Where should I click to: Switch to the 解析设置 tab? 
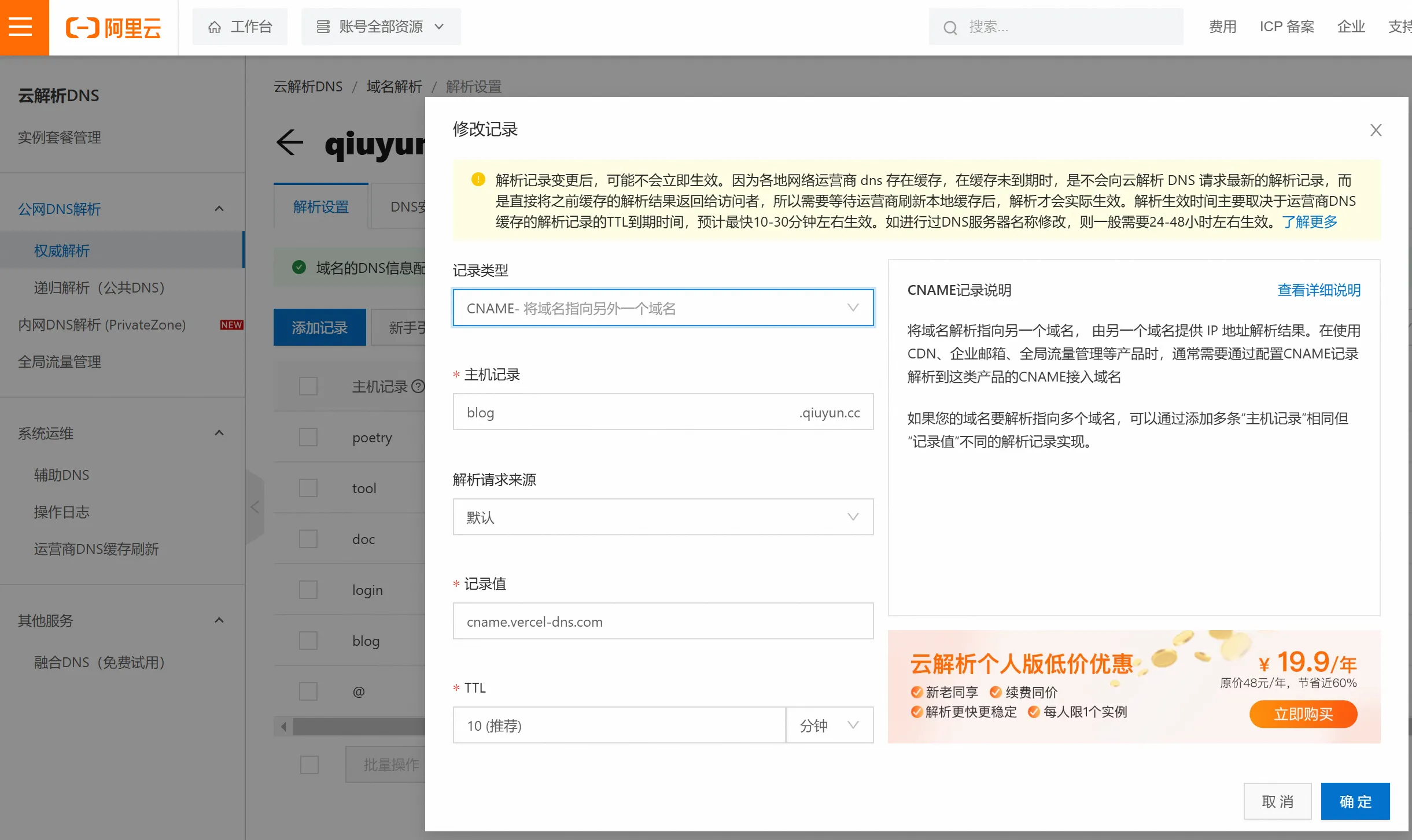(x=321, y=206)
